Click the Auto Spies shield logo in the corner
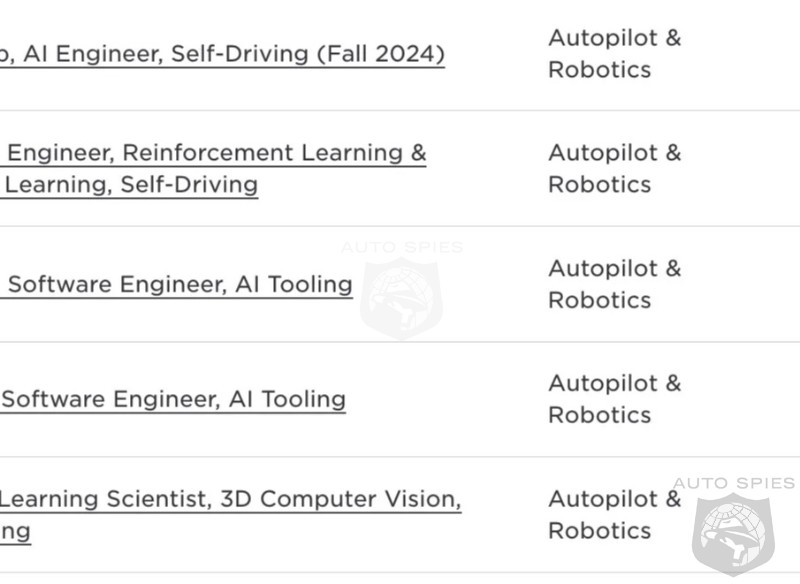Screen dimensions: 800x584 tap(733, 535)
